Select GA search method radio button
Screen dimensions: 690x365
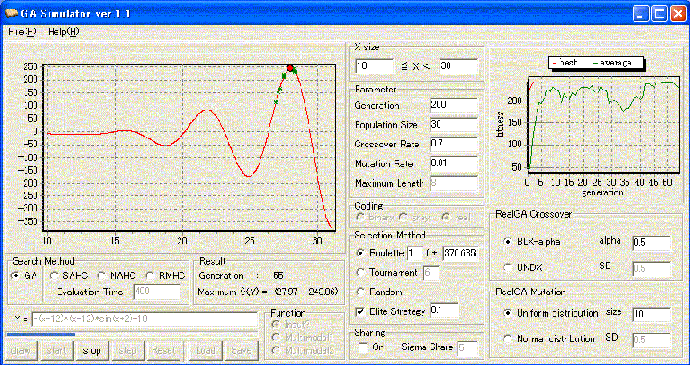coord(16,276)
